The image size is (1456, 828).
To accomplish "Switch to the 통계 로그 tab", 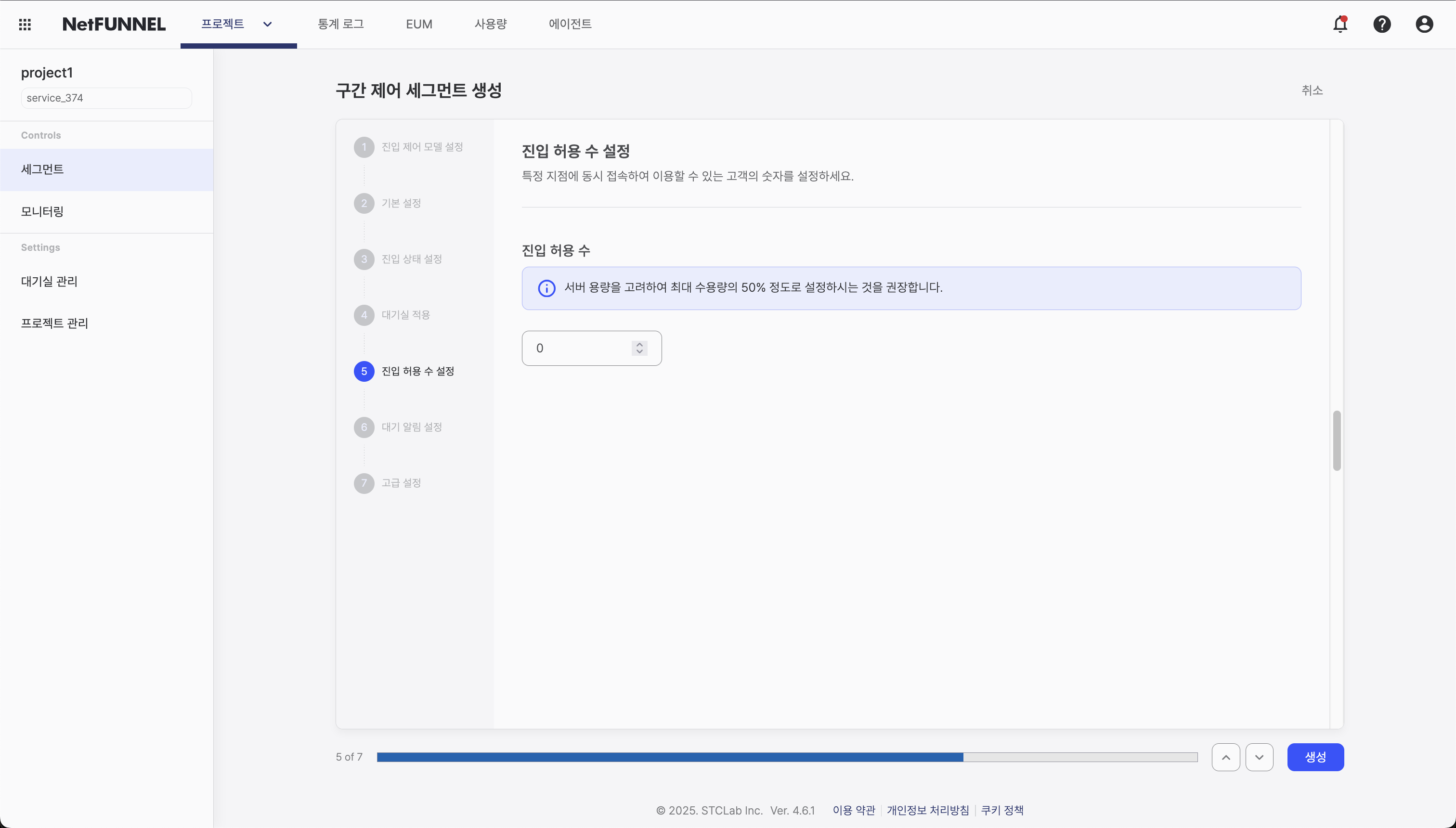I will [x=341, y=24].
